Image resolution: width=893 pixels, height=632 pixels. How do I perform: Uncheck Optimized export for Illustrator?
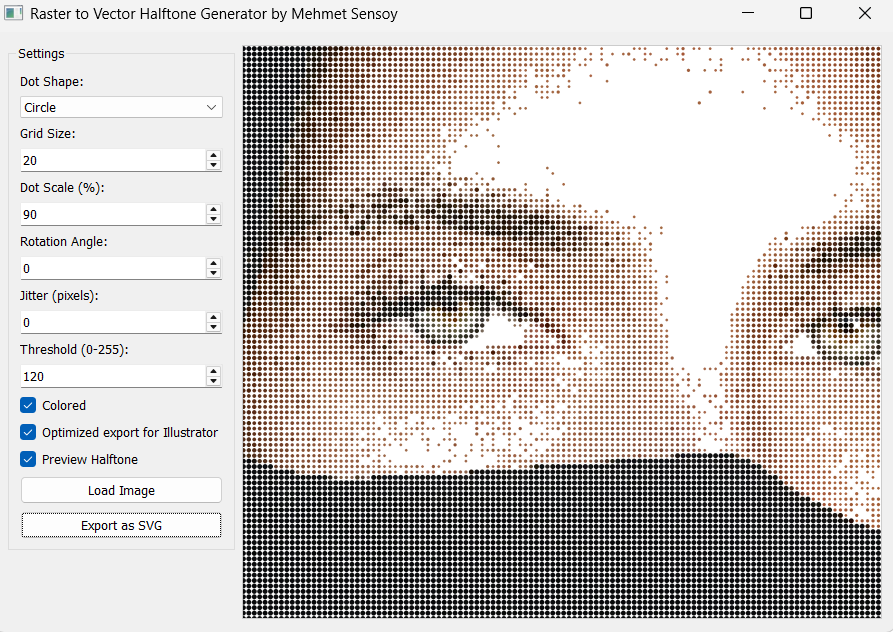pyautogui.click(x=28, y=432)
